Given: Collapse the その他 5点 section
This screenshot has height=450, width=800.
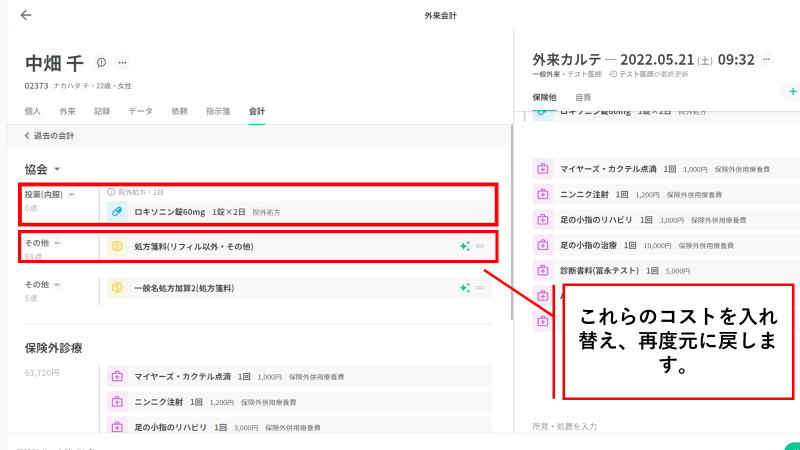Looking at the screenshot, I should (x=57, y=285).
